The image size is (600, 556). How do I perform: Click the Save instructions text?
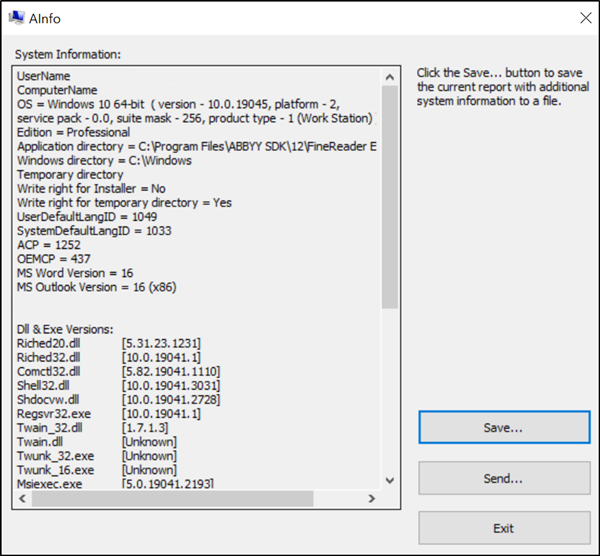[503, 87]
